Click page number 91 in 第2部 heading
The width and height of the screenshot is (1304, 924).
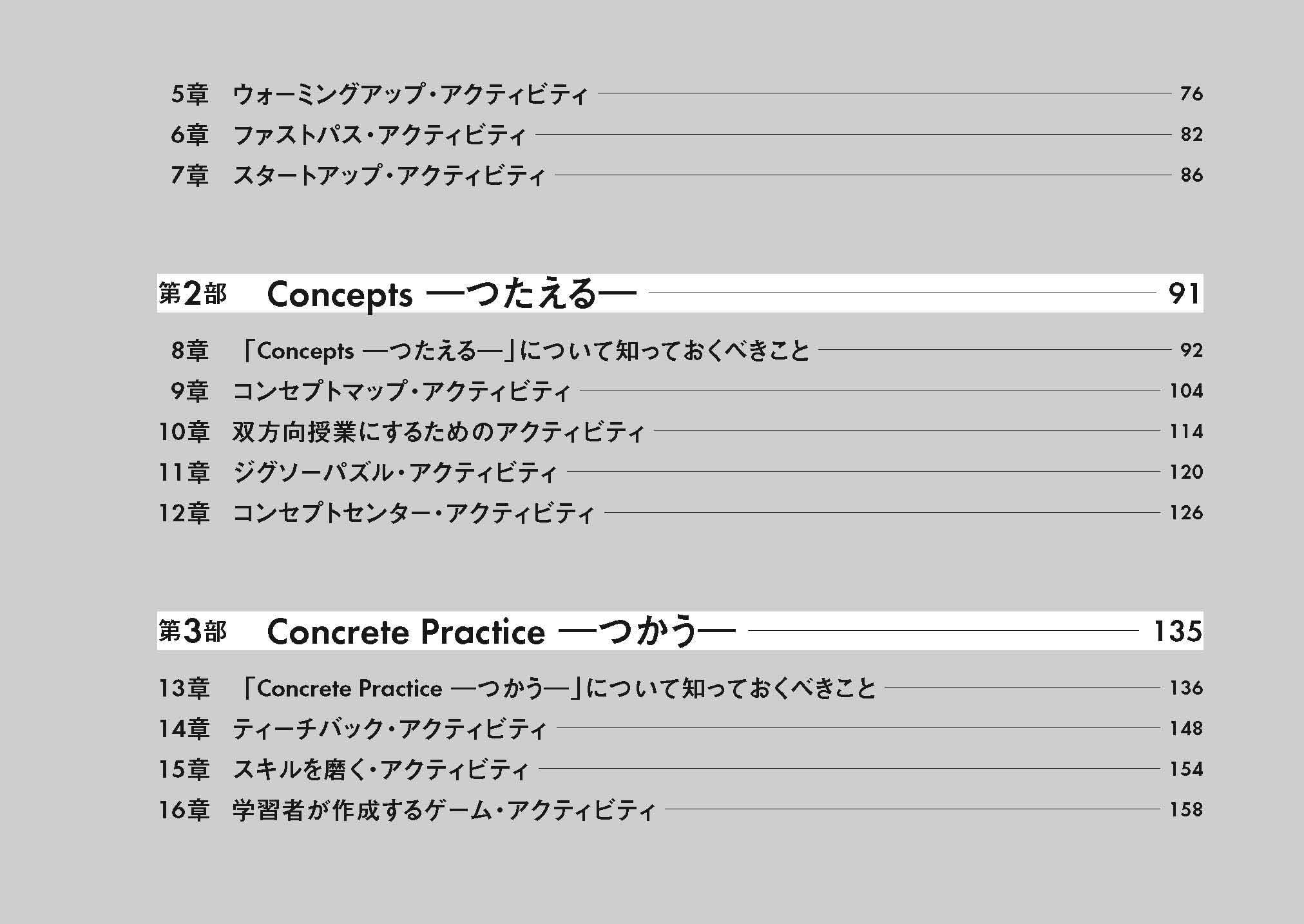pos(1184,294)
